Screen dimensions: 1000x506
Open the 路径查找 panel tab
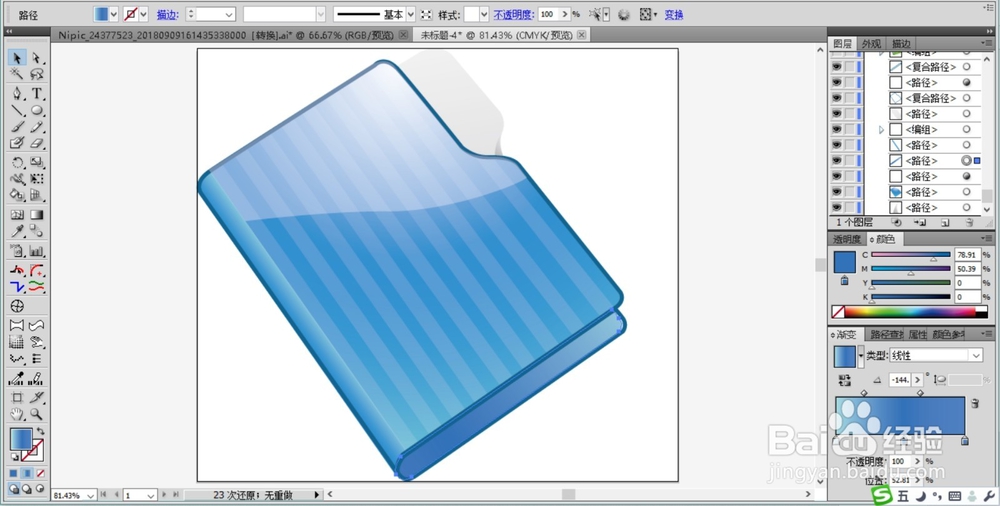[x=886, y=334]
